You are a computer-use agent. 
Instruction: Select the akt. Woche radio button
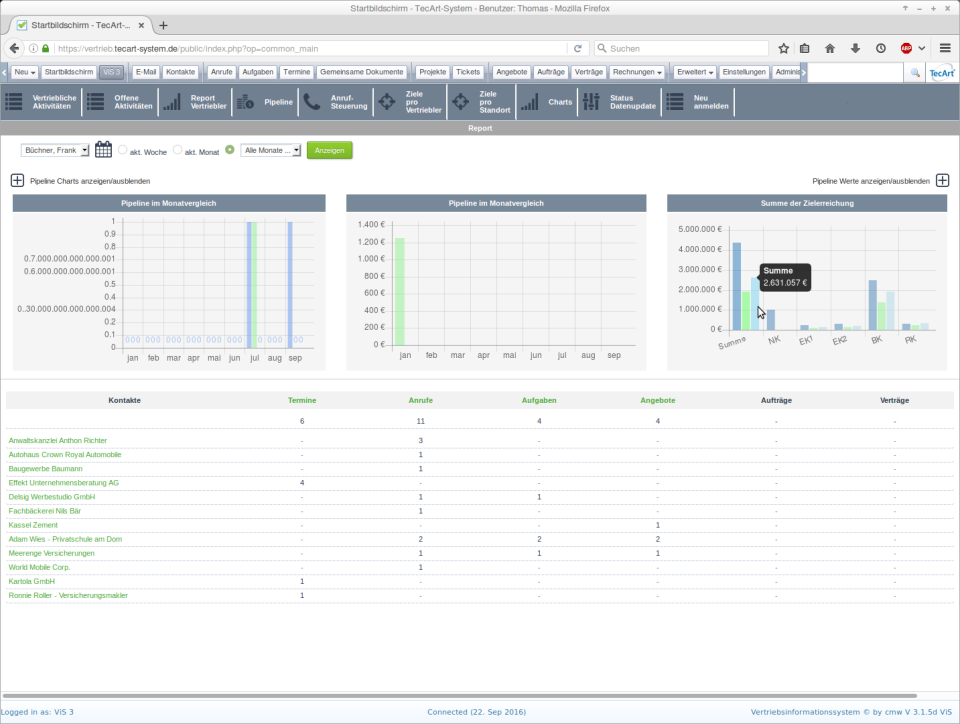tap(123, 150)
